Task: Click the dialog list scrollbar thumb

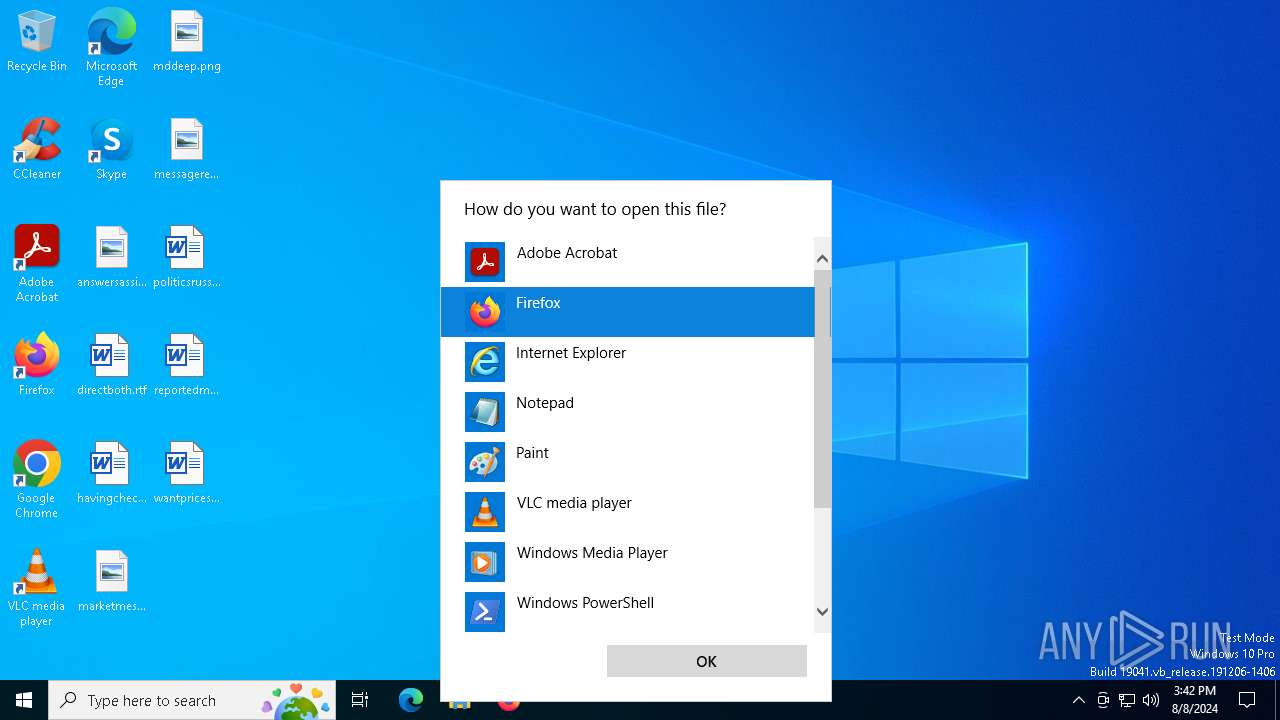Action: point(822,388)
